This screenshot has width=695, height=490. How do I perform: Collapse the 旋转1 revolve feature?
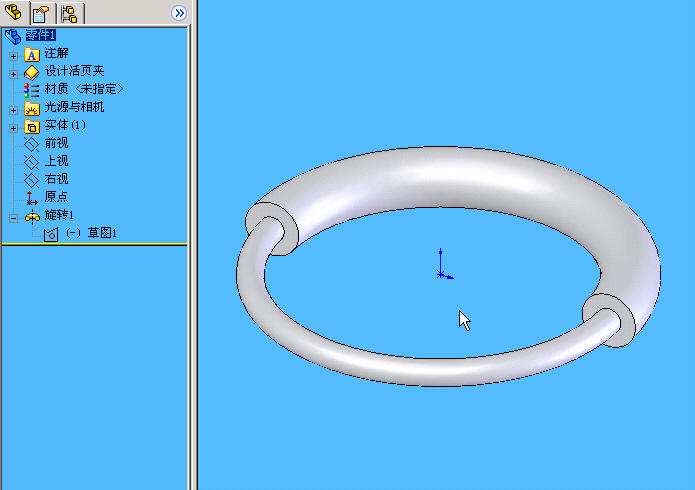coord(13,218)
